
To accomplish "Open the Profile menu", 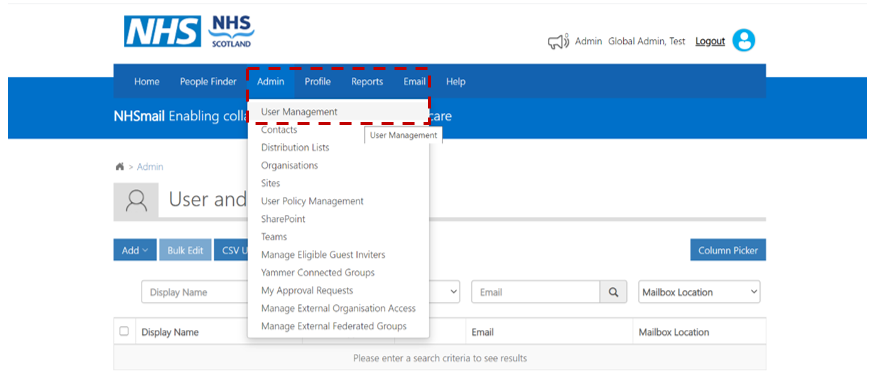I will (x=318, y=82).
